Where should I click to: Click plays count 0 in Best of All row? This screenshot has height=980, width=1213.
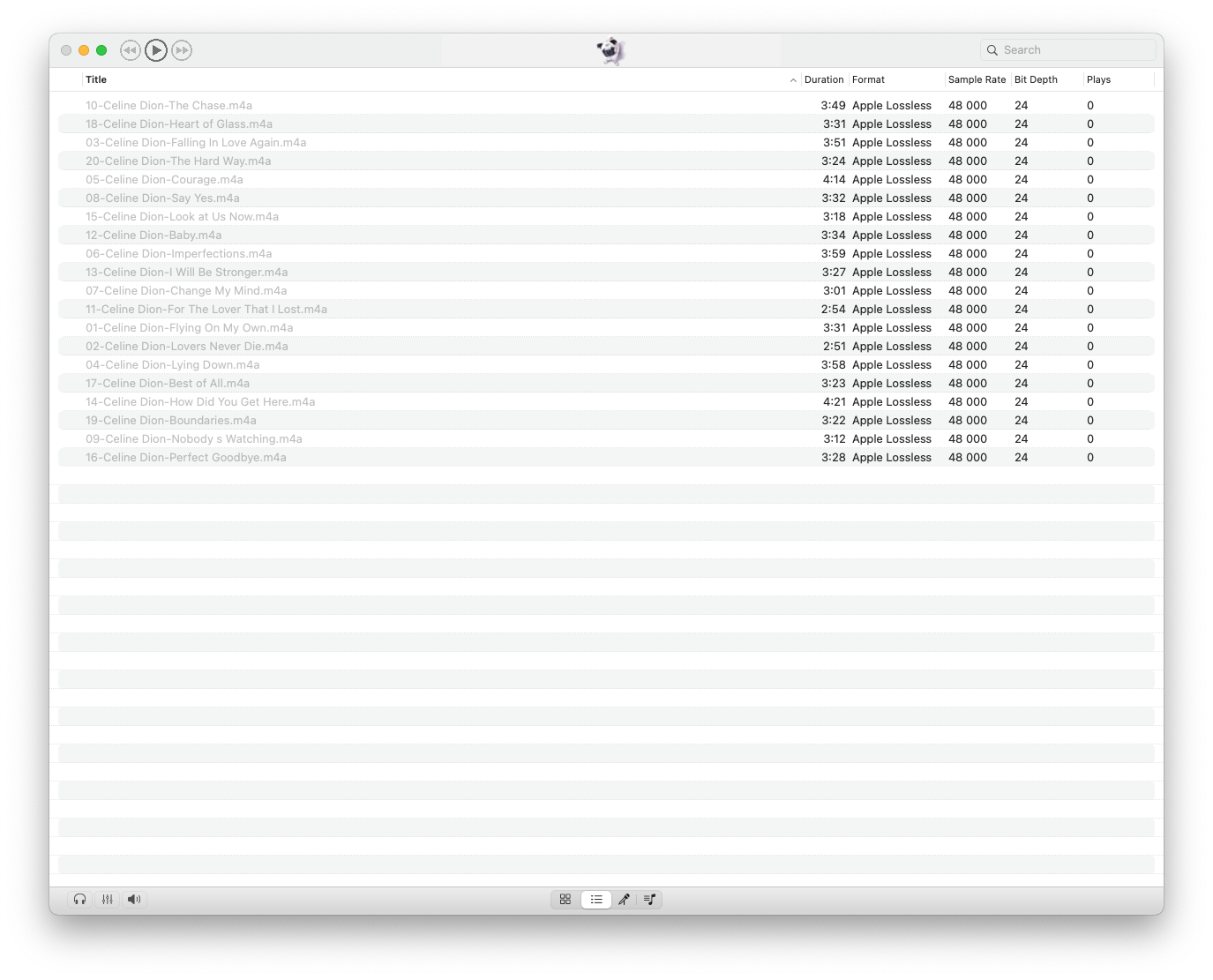[x=1090, y=384]
